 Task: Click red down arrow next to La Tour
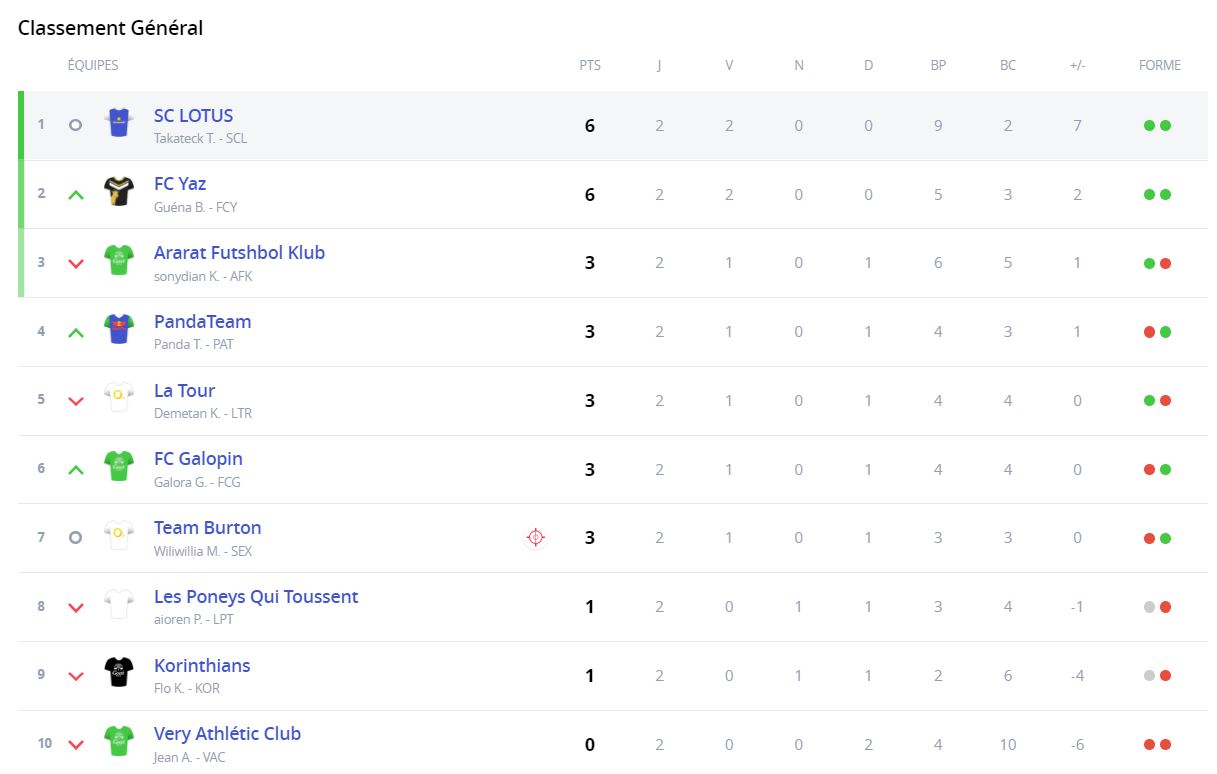tap(75, 401)
